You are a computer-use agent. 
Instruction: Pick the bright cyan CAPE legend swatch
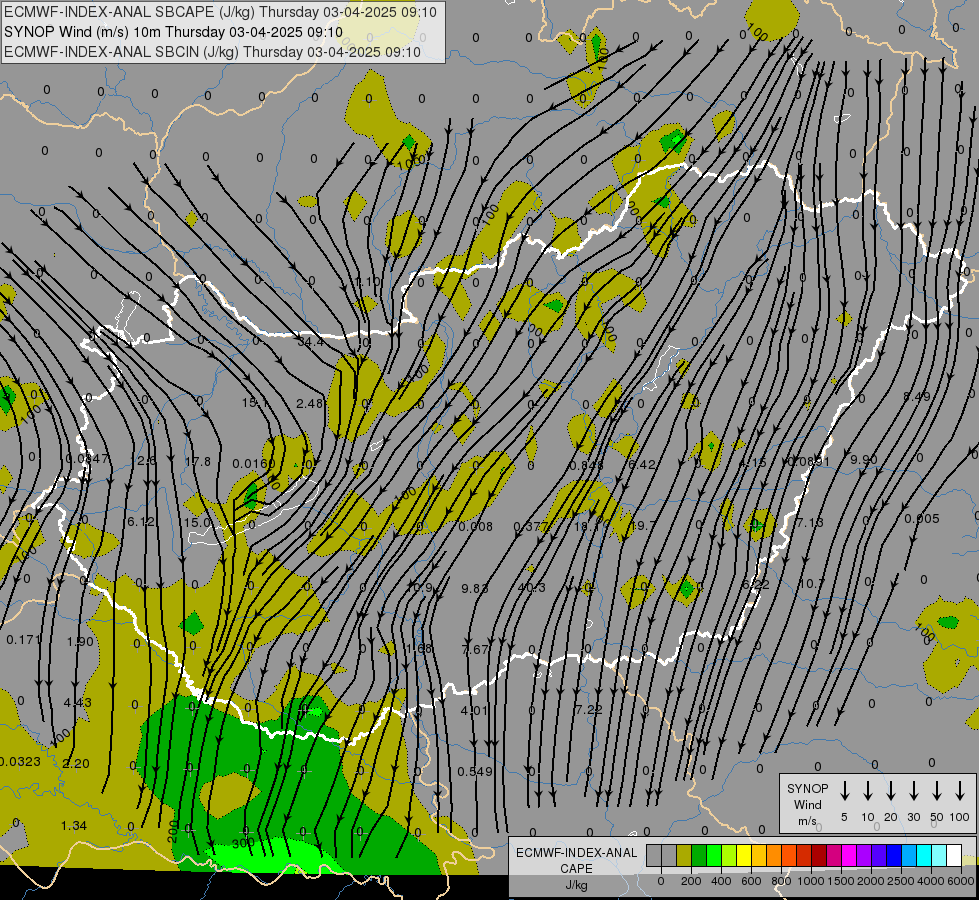coord(923,855)
